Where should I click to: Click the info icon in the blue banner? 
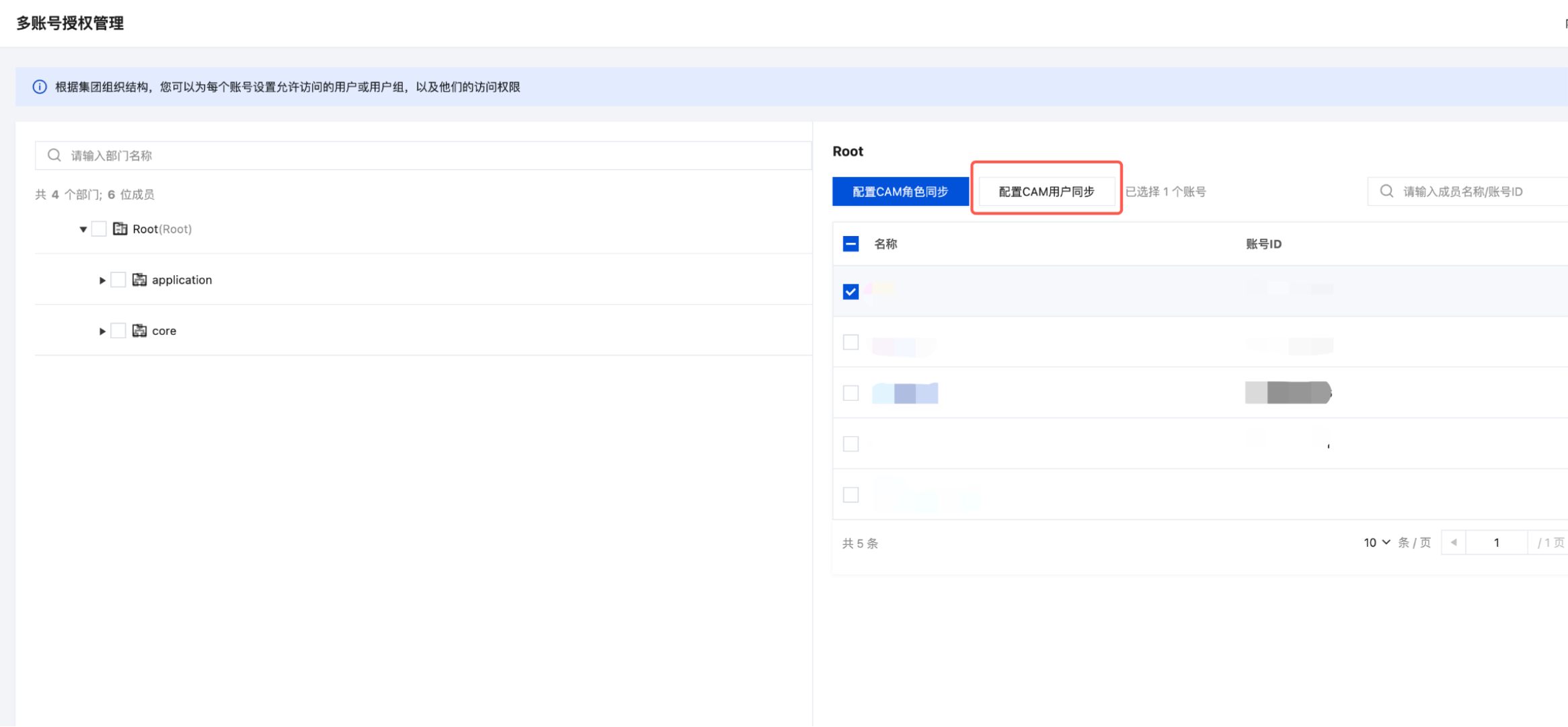click(40, 87)
